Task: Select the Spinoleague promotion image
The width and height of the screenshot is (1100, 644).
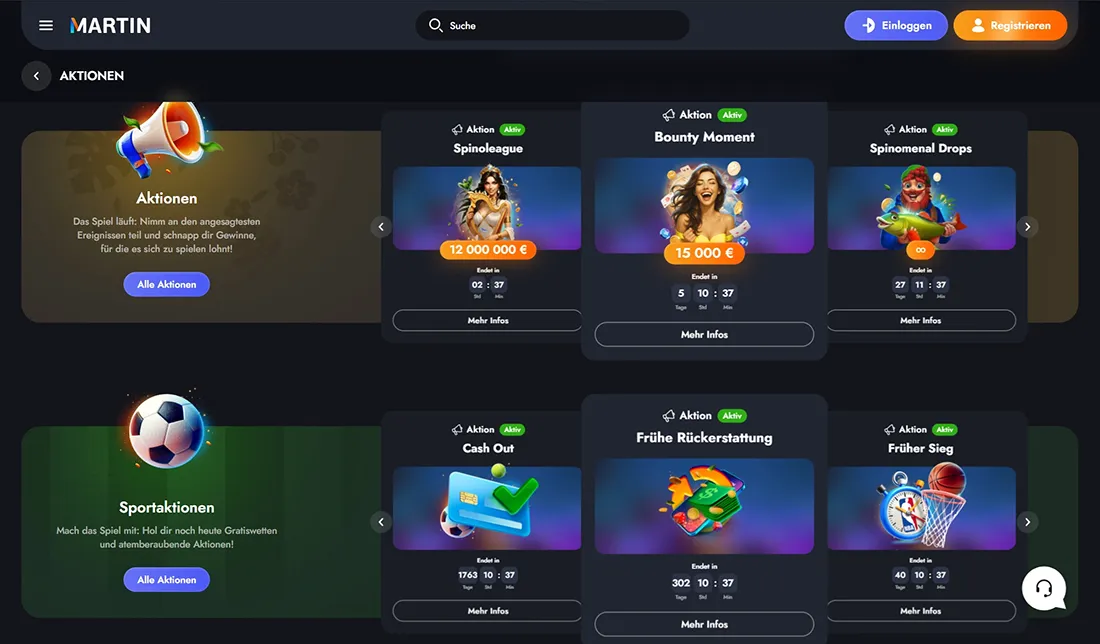Action: [487, 208]
